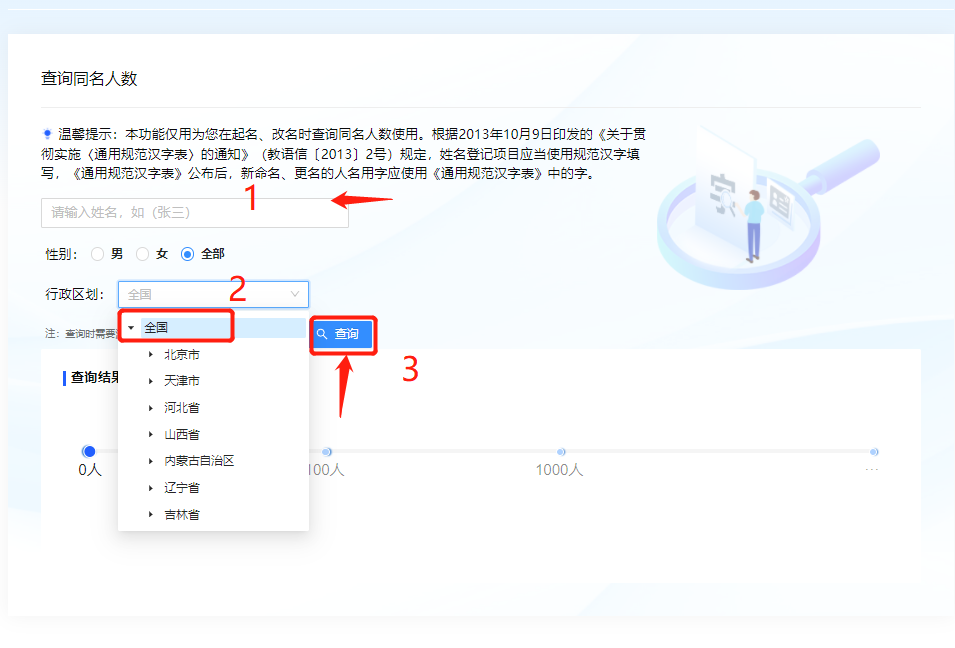Expand the 辽宁省 triangle icon
Image resolution: width=955 pixels, height=648 pixels.
(151, 488)
